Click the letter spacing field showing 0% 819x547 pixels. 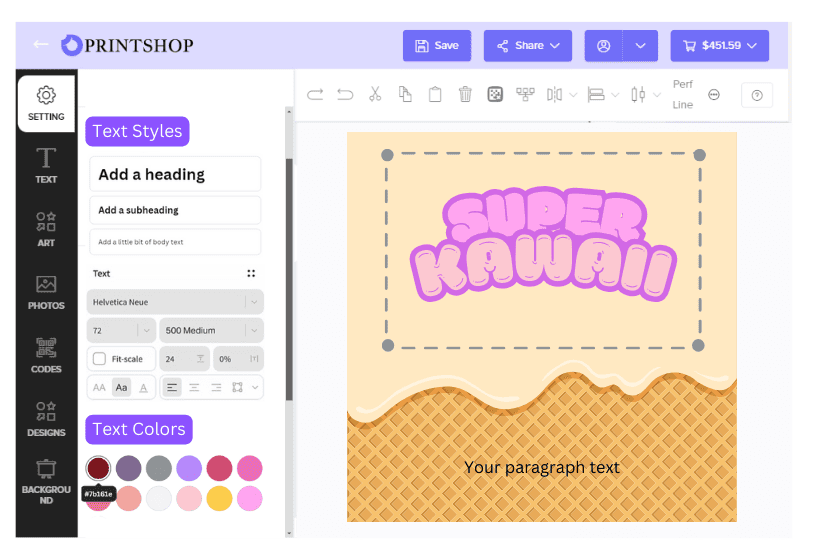click(238, 359)
